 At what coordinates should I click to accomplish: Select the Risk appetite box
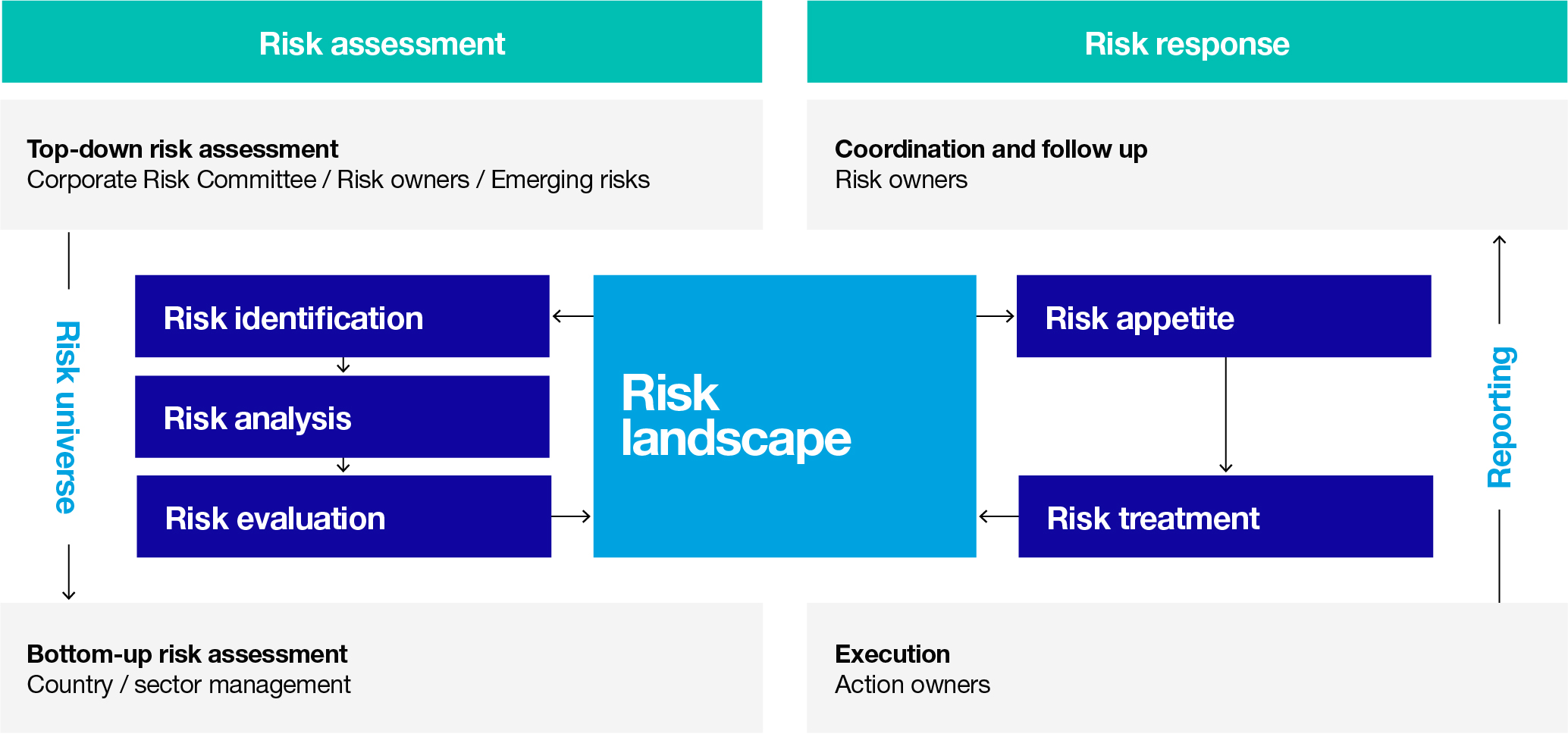pyautogui.click(x=1223, y=316)
